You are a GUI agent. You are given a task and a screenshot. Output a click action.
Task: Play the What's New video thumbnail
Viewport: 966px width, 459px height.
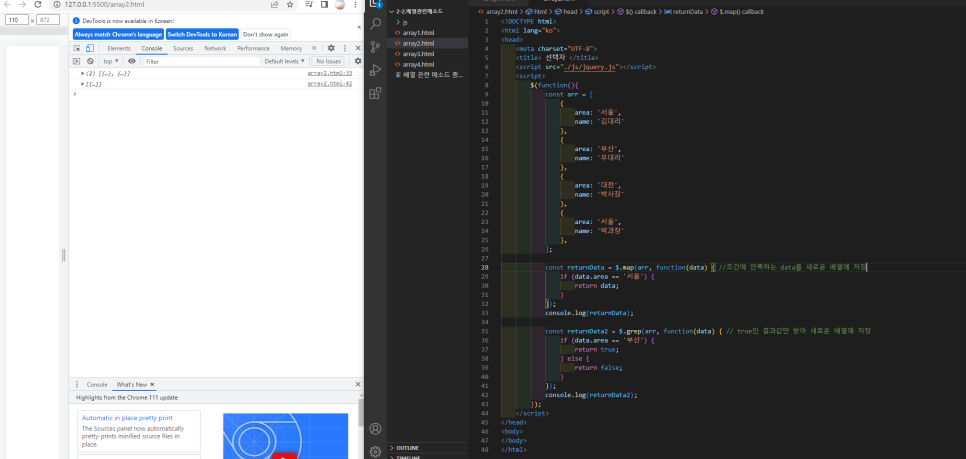click(x=285, y=436)
